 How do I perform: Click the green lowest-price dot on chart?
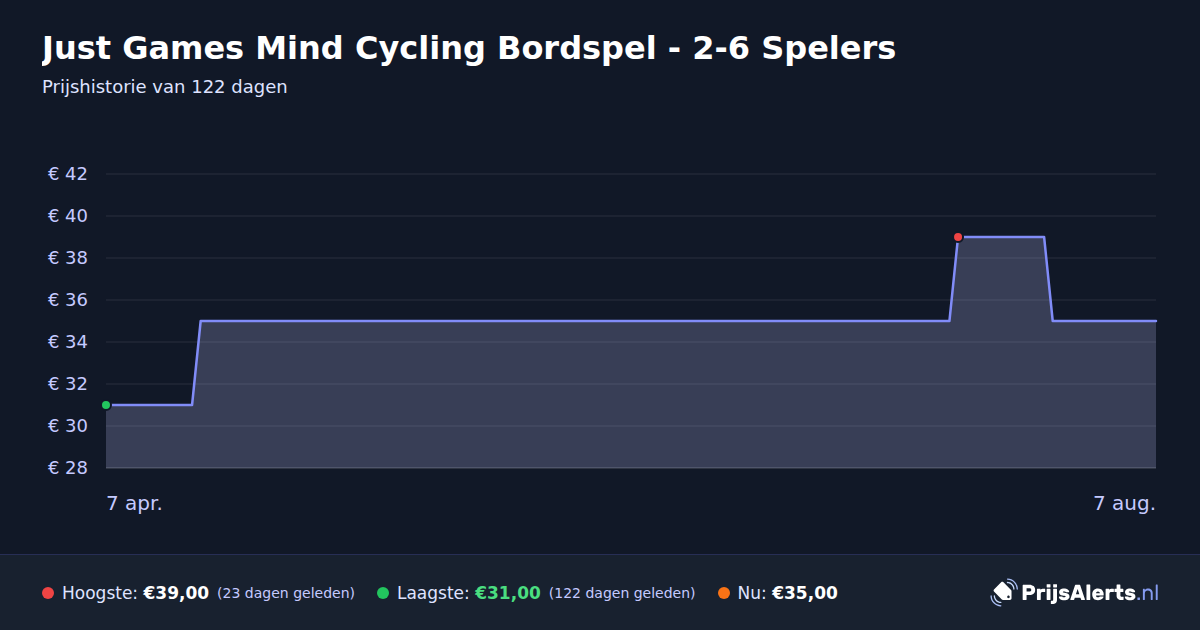106,405
